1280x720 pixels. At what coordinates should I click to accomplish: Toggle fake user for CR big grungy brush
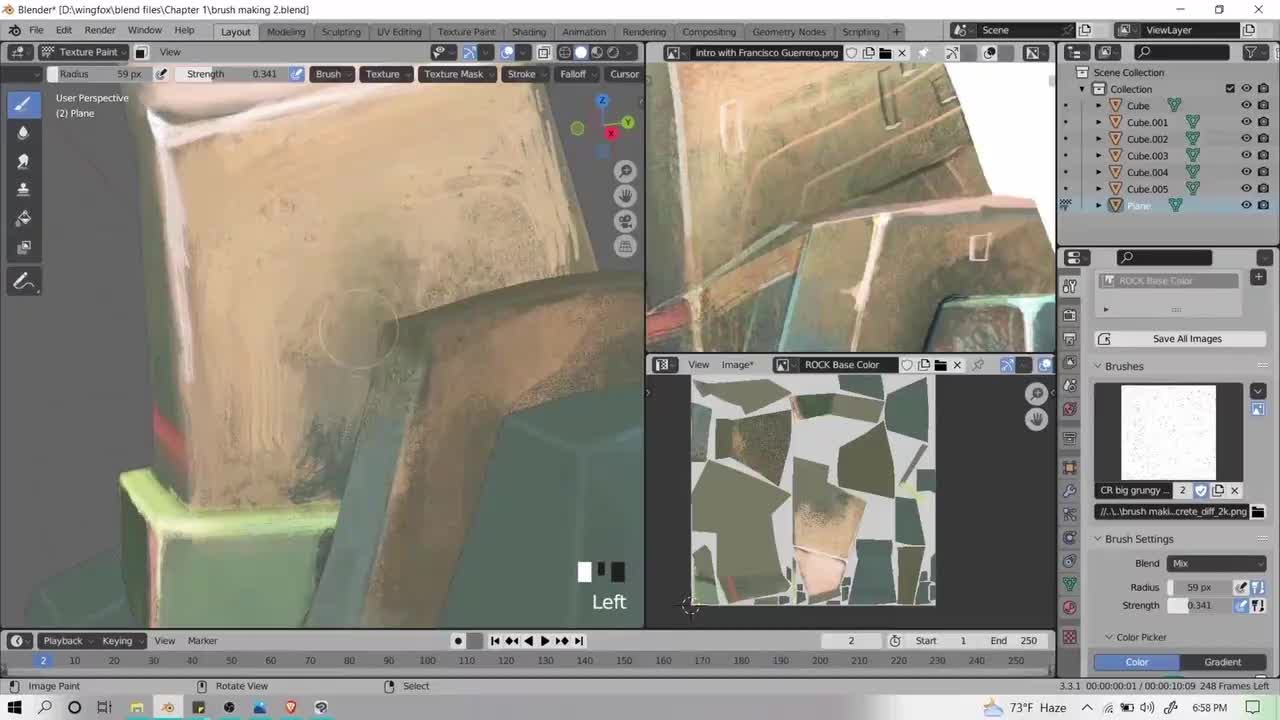pyautogui.click(x=1201, y=490)
